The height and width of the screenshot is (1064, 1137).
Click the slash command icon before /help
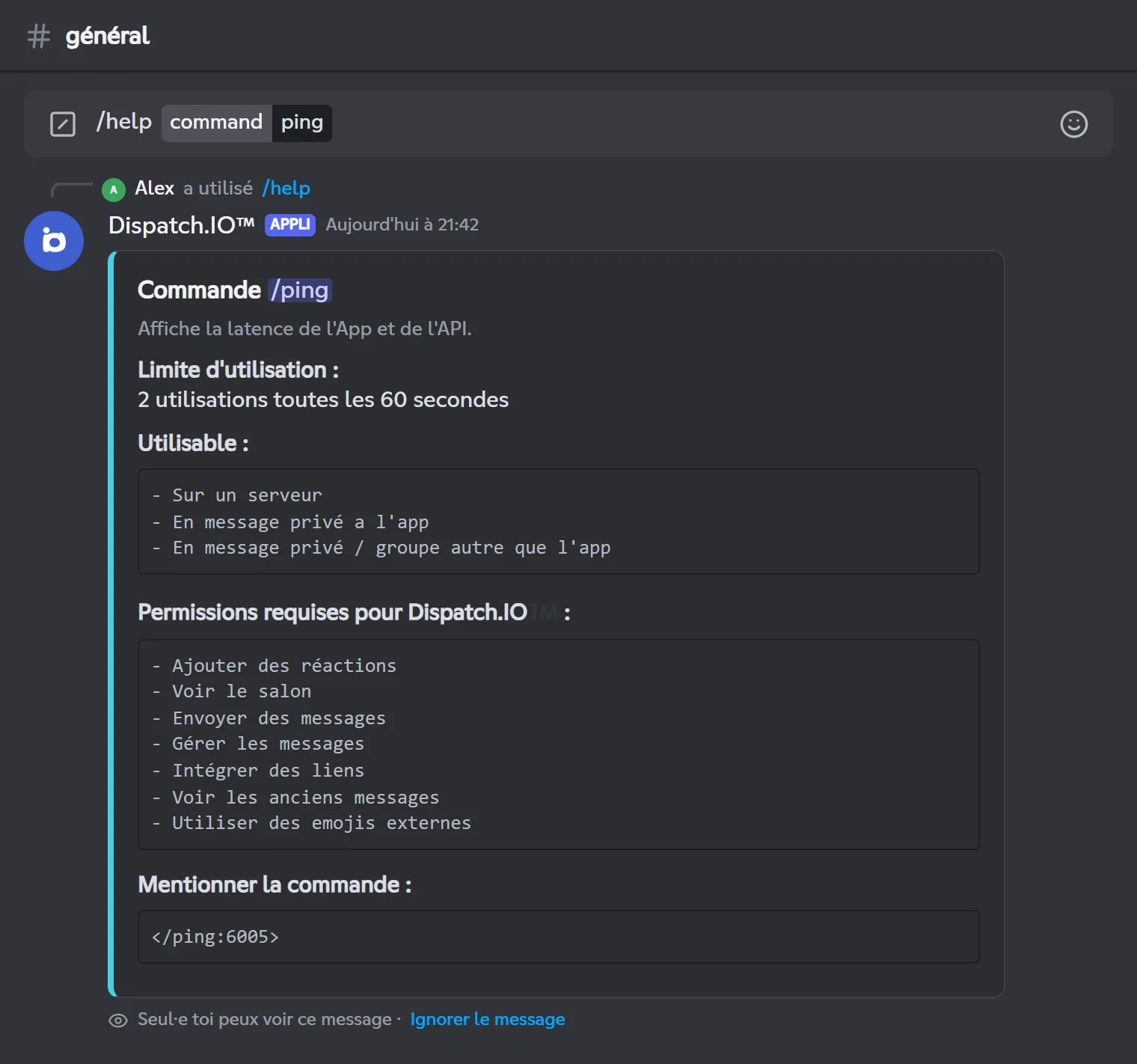[63, 124]
